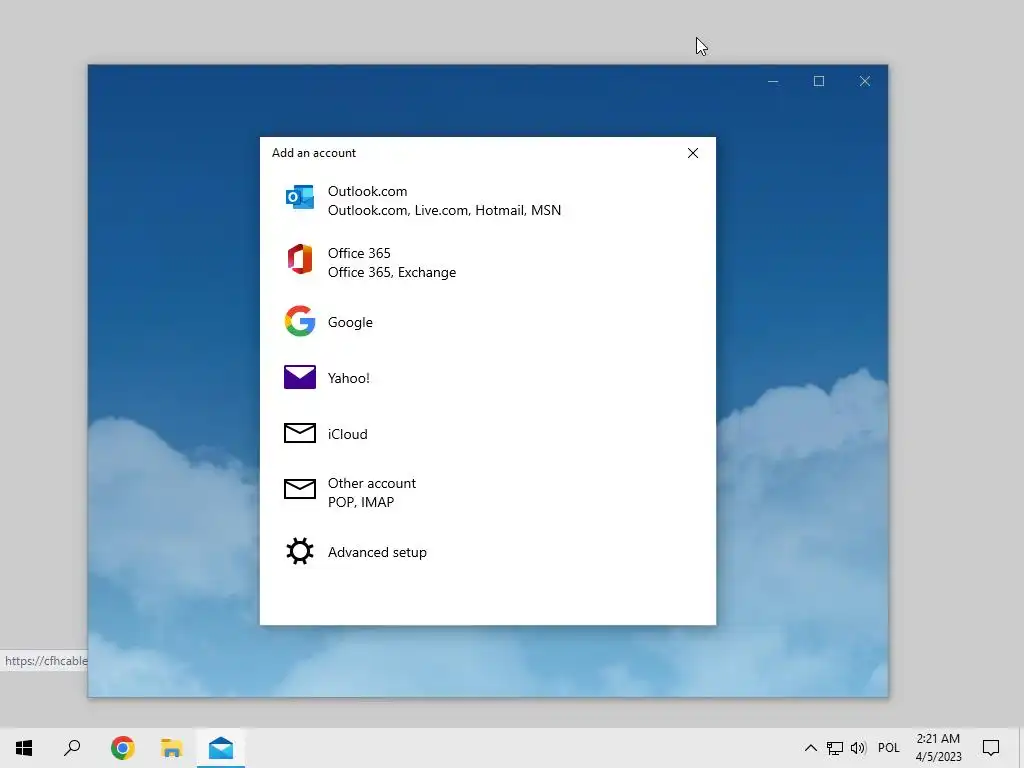Choose the Outlook.com account option
Image resolution: width=1024 pixels, height=768 pixels.
pyautogui.click(x=488, y=200)
